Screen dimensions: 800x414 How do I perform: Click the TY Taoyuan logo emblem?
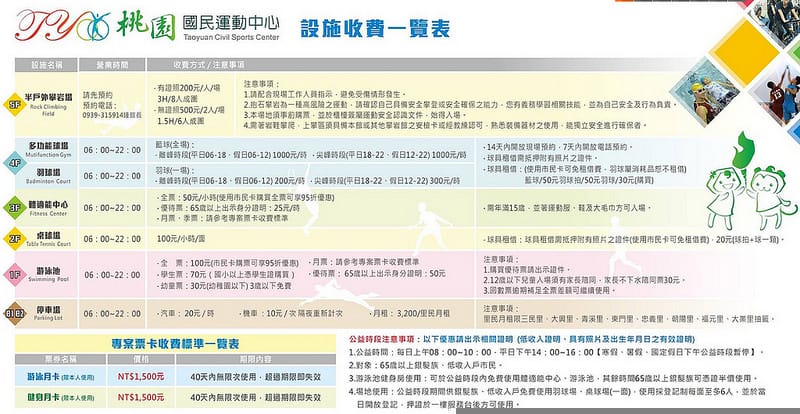click(62, 25)
